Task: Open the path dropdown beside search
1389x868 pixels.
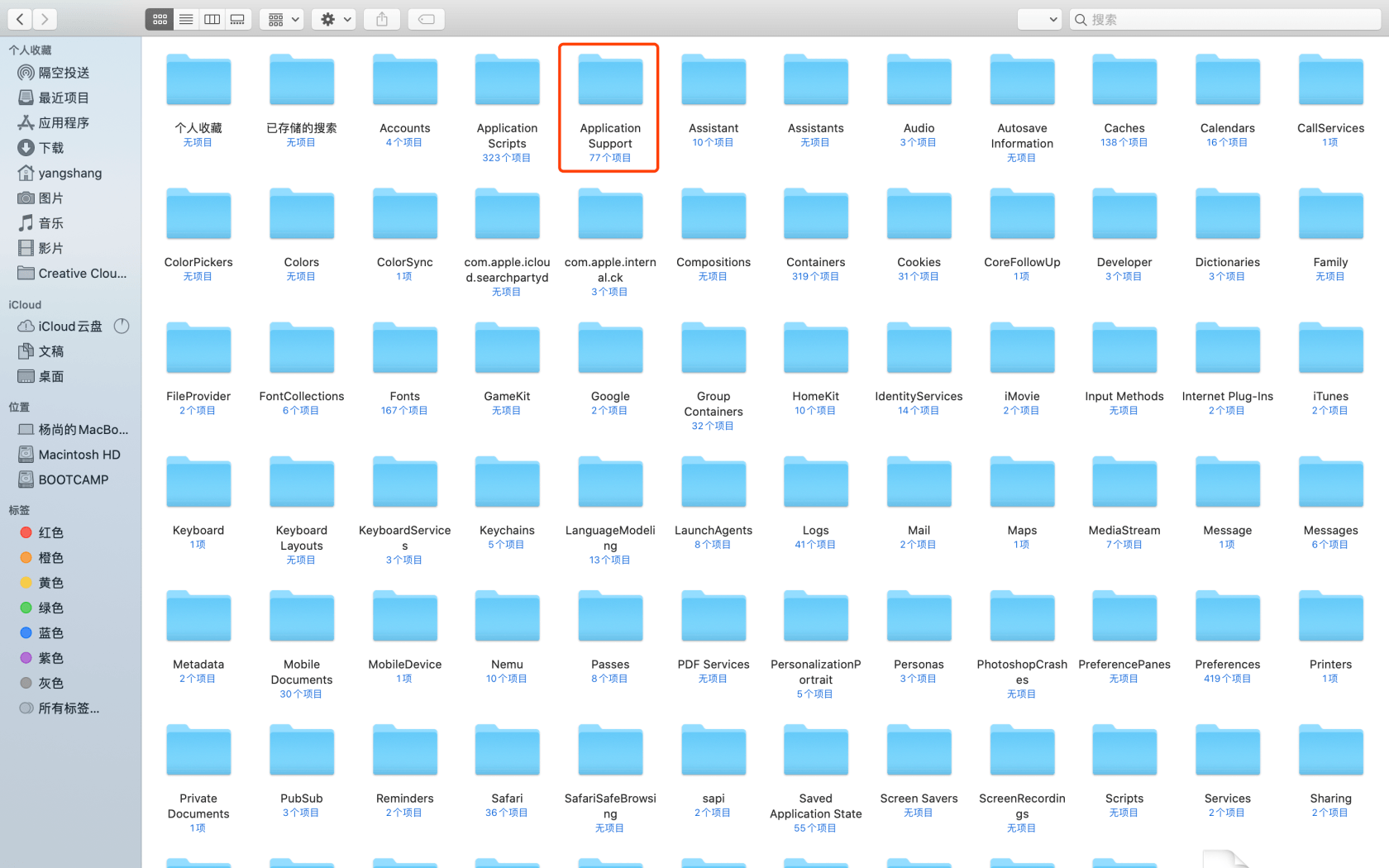Action: point(1039,19)
